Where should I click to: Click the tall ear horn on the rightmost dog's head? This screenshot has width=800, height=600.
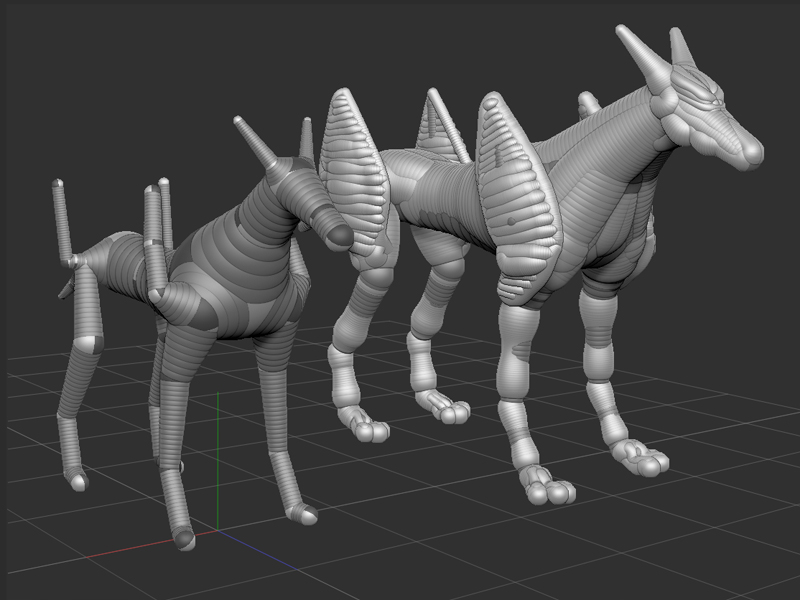(x=643, y=57)
